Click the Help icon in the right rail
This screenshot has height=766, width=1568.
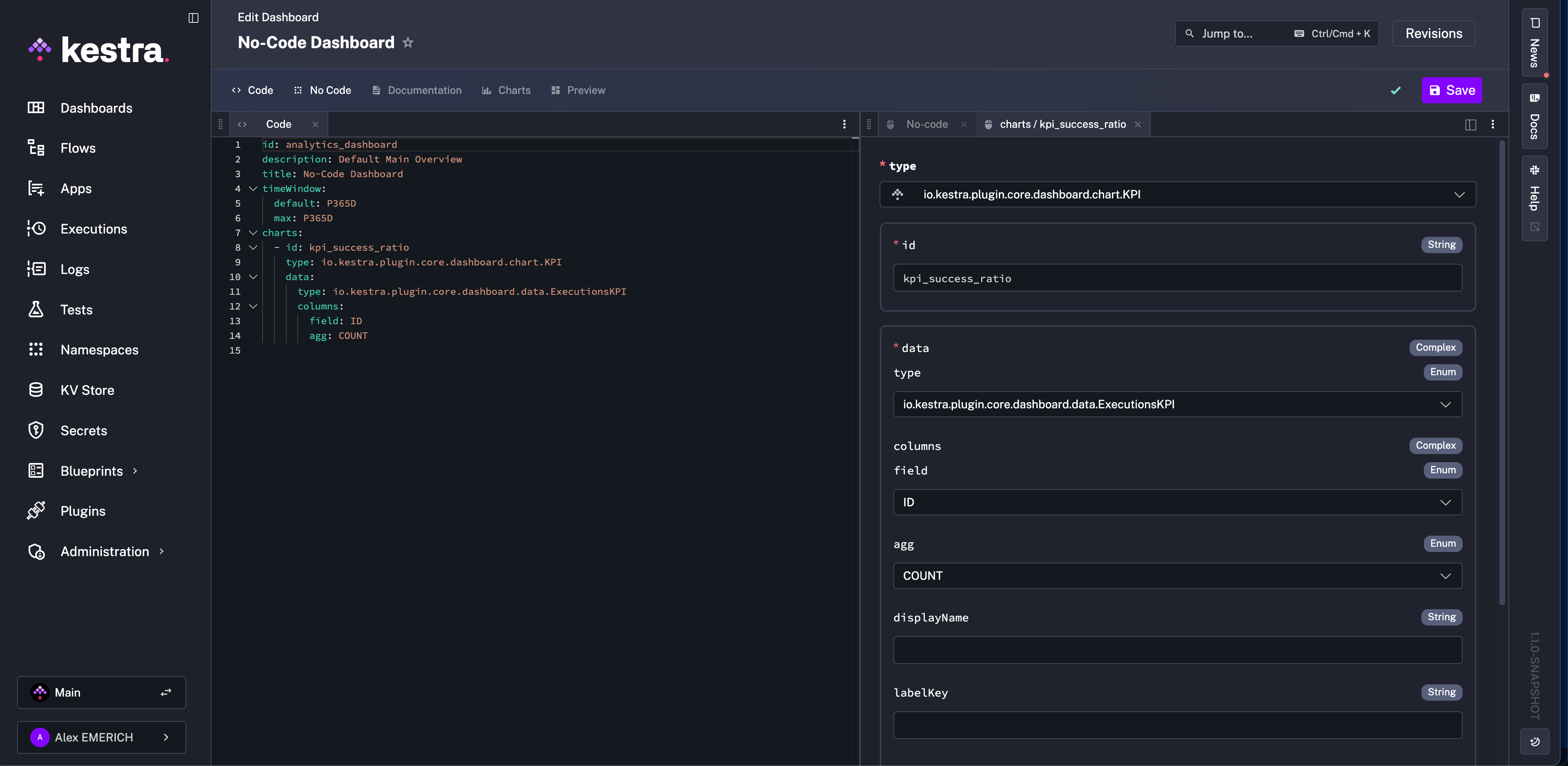tap(1535, 189)
